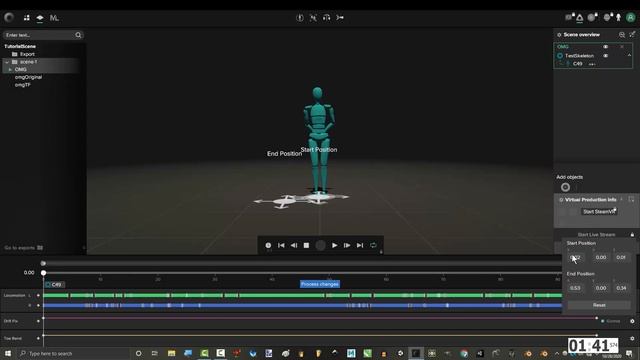
Task: Click the Start Position X value field
Action: pos(576,257)
